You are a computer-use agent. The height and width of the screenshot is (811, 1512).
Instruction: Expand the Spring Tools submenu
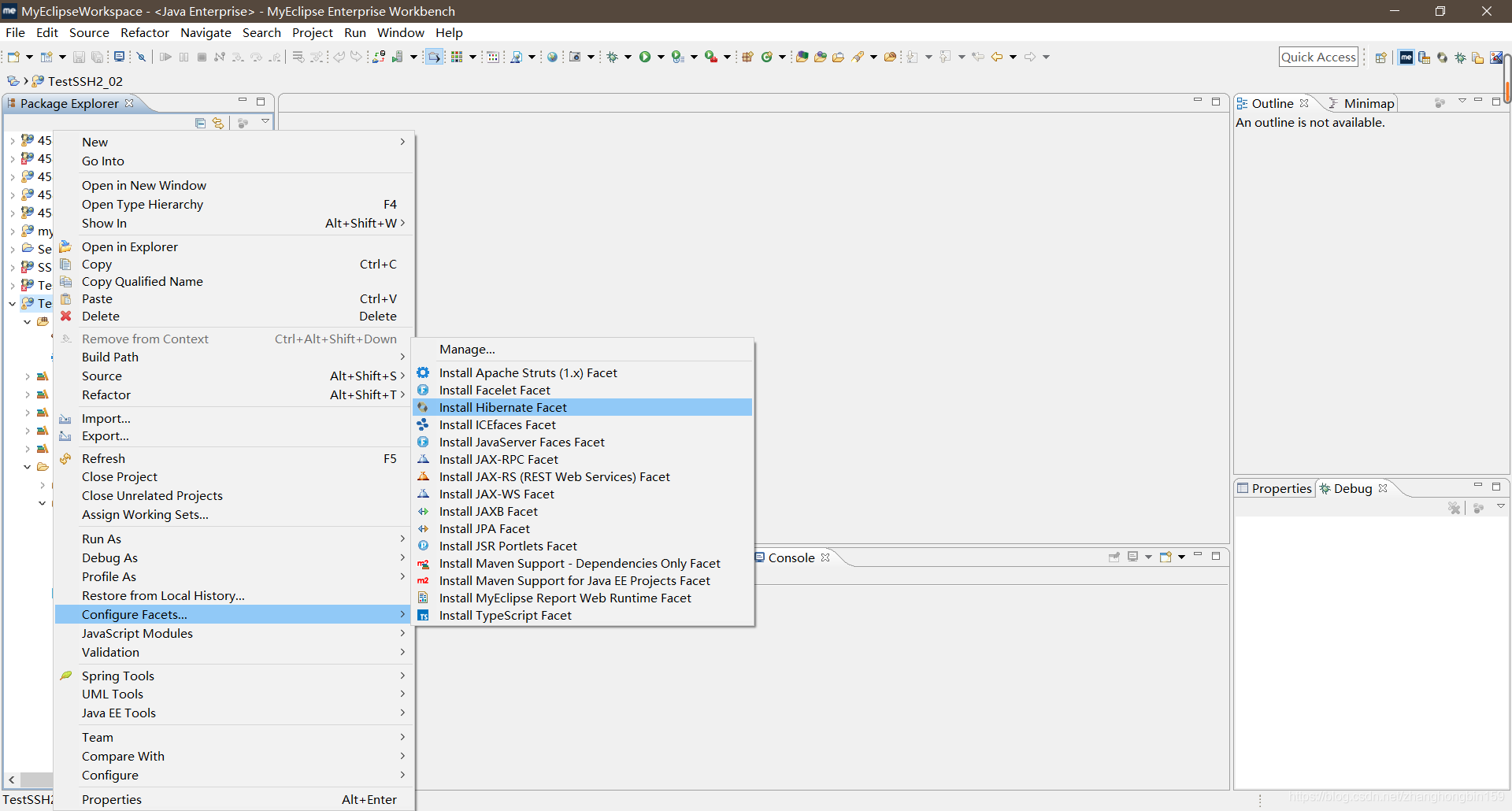tap(233, 676)
